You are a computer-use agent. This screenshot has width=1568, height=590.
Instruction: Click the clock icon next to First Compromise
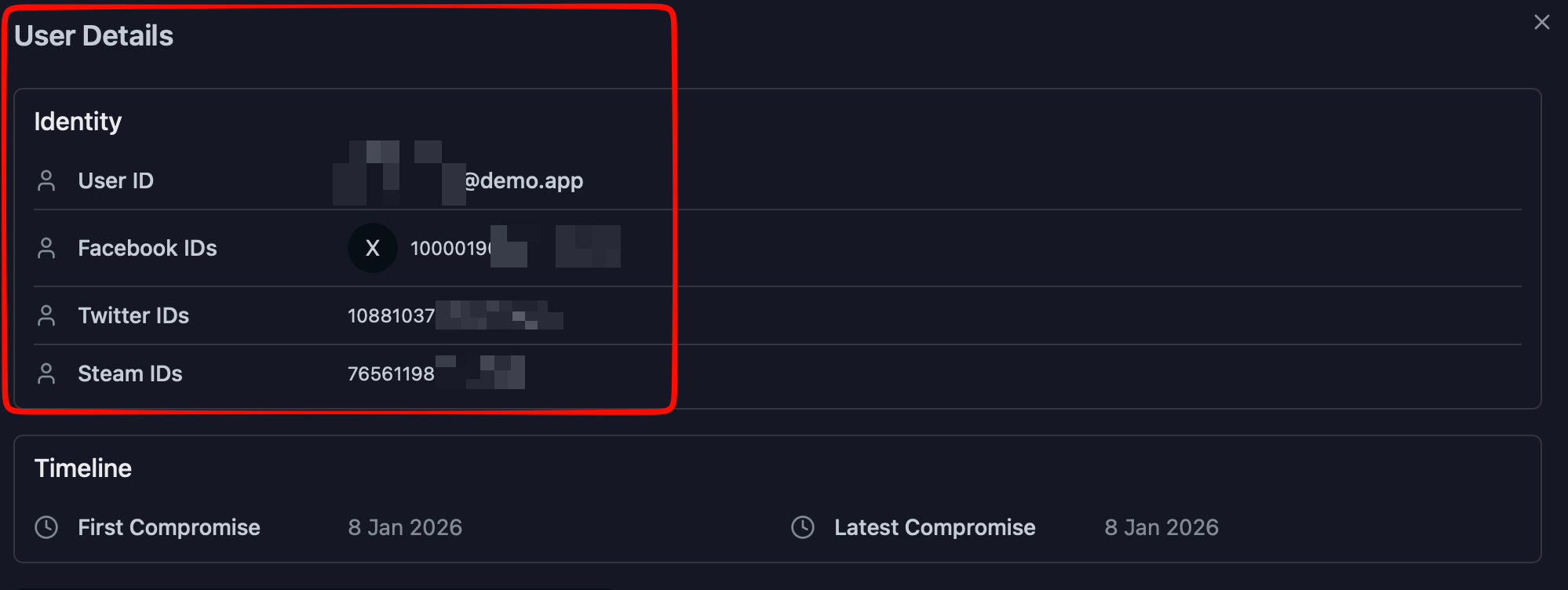[x=46, y=527]
